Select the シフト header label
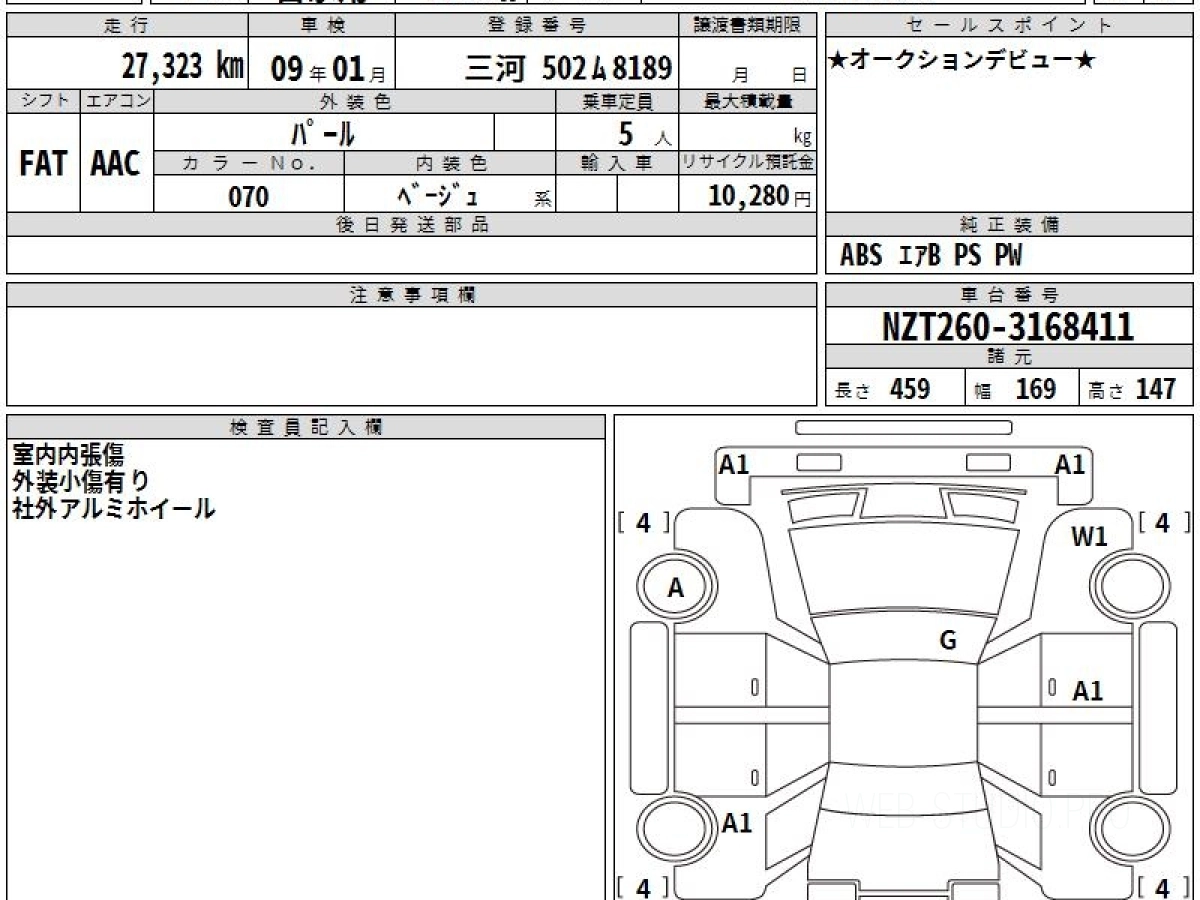This screenshot has width=1200, height=900. [43, 101]
